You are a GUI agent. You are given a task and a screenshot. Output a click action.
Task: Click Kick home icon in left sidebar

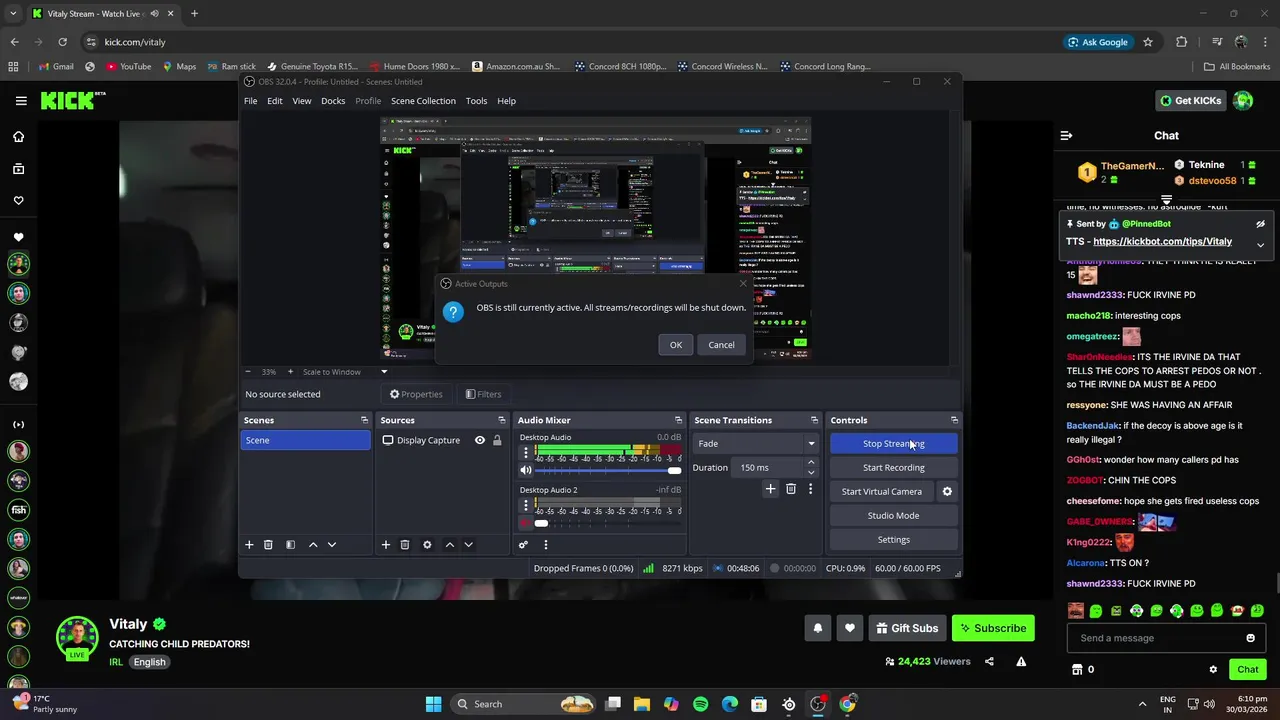[18, 137]
